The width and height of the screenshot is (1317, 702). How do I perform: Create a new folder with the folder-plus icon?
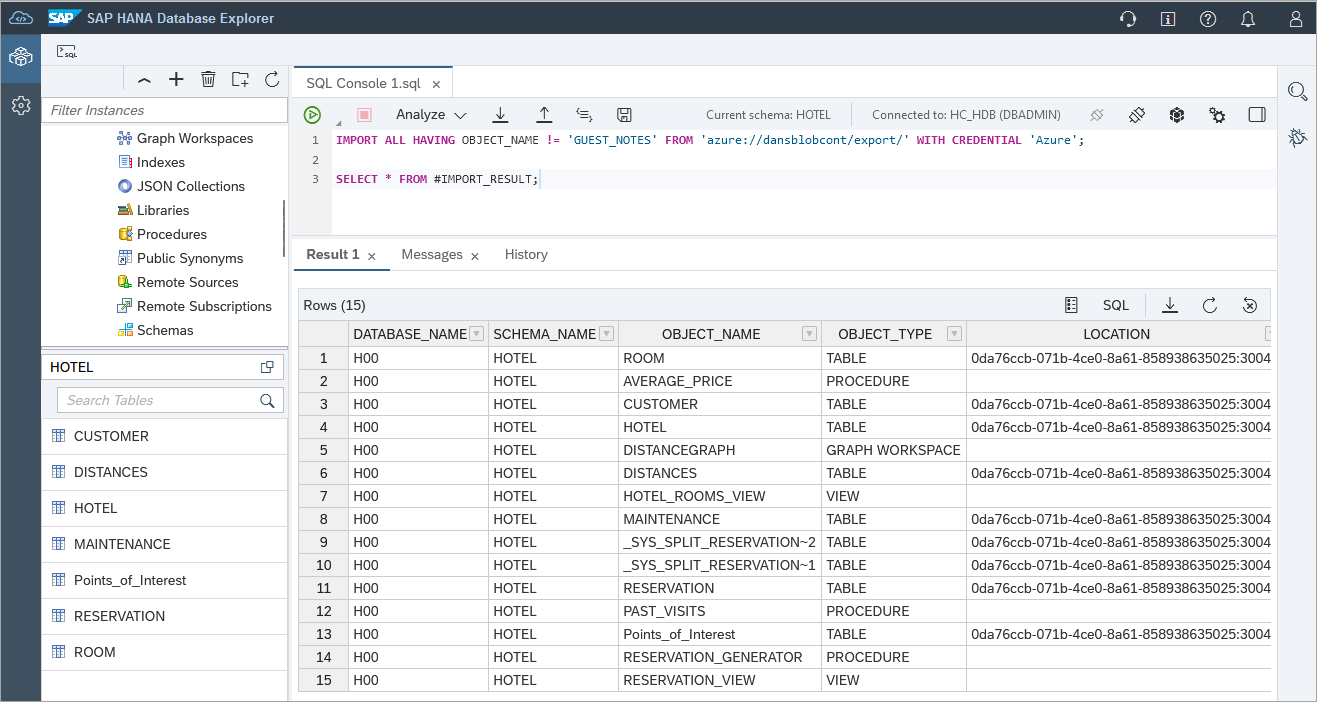[240, 79]
